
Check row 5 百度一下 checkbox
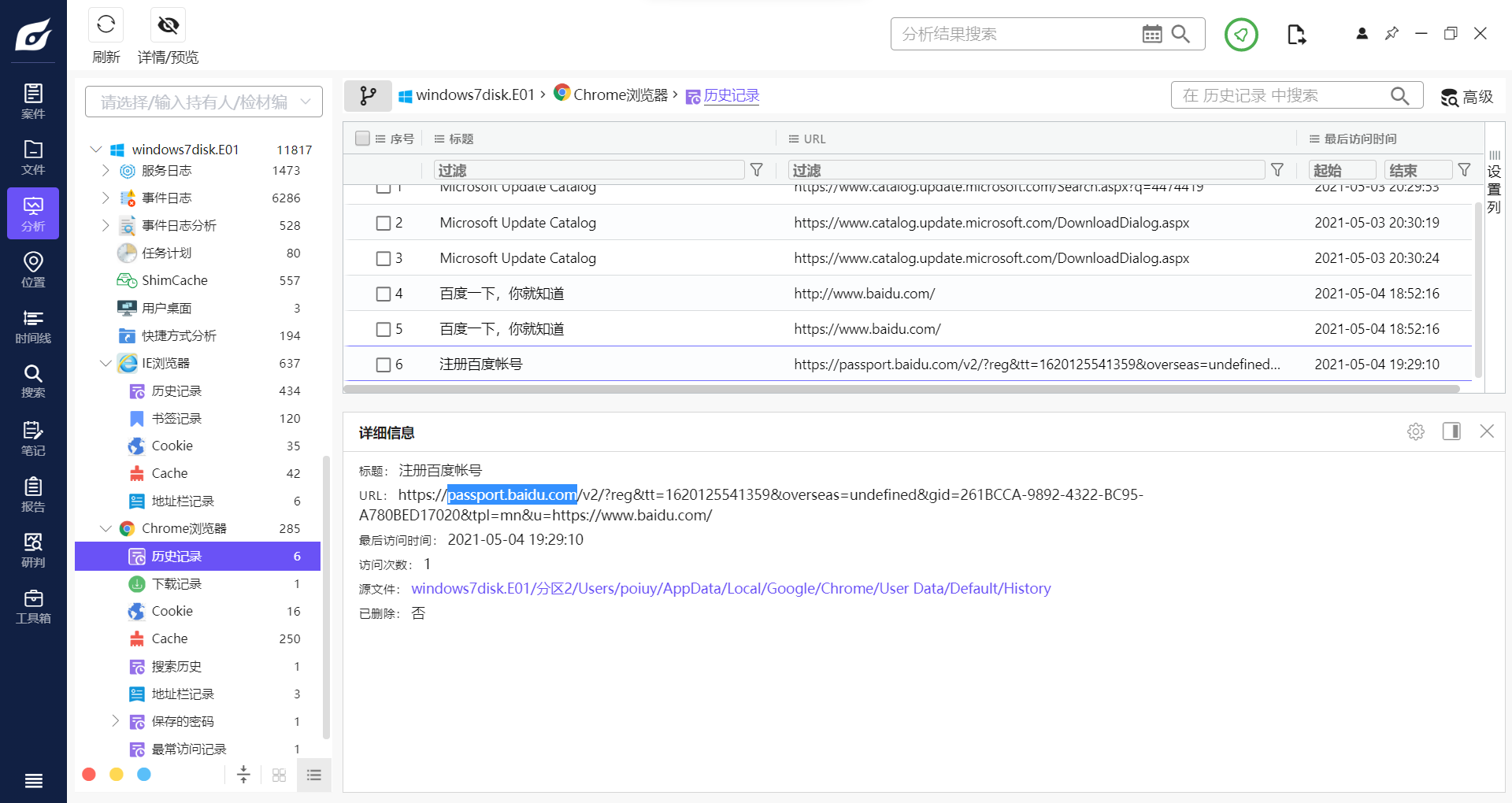pos(384,329)
